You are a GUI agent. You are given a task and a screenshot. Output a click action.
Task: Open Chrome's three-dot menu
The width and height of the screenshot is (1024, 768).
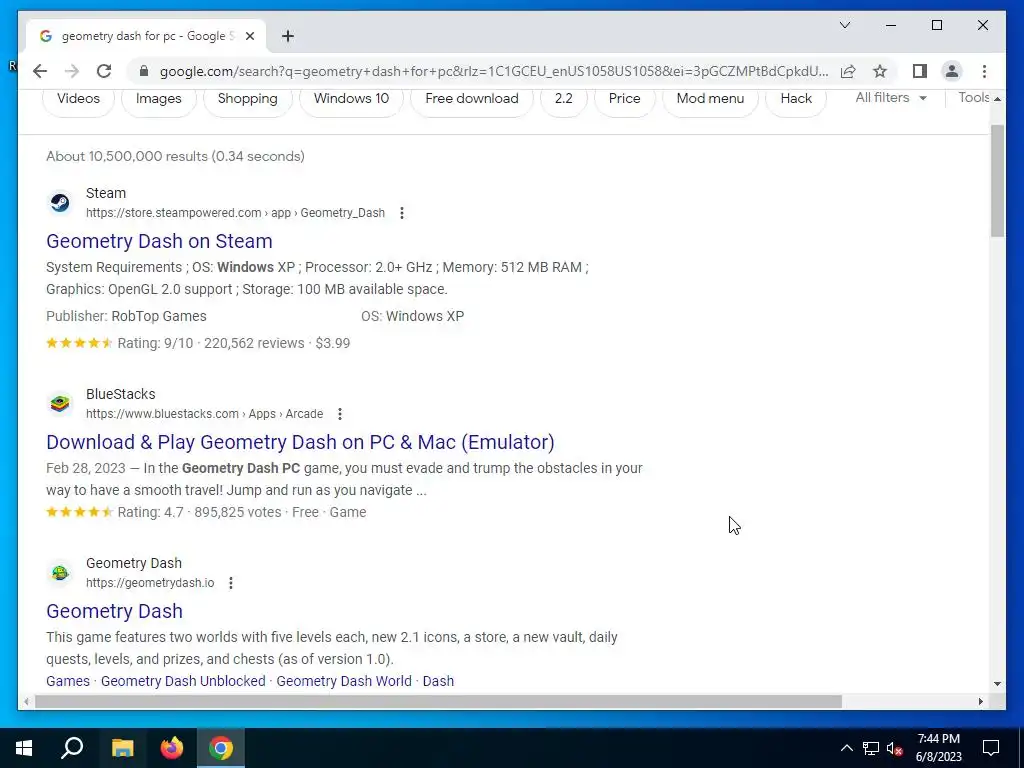pyautogui.click(x=984, y=71)
